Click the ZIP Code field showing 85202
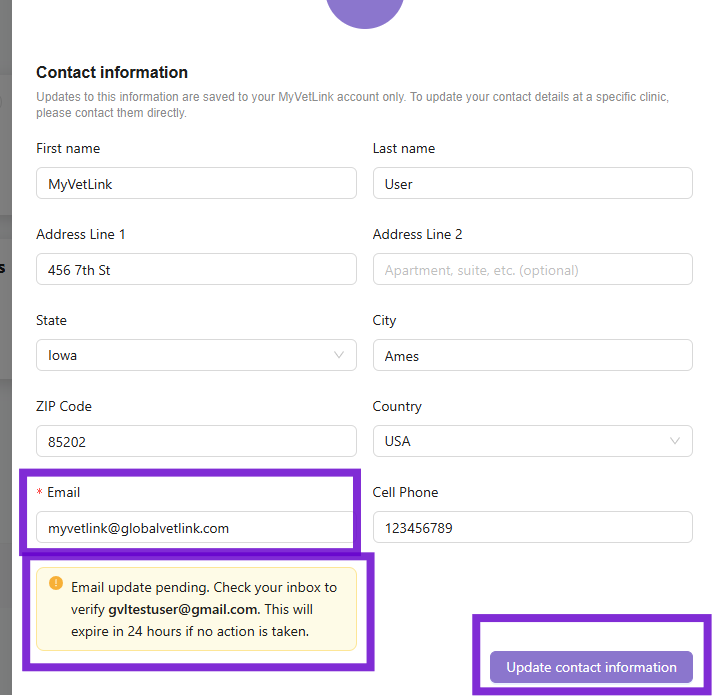The height and width of the screenshot is (696, 717). [x=196, y=441]
